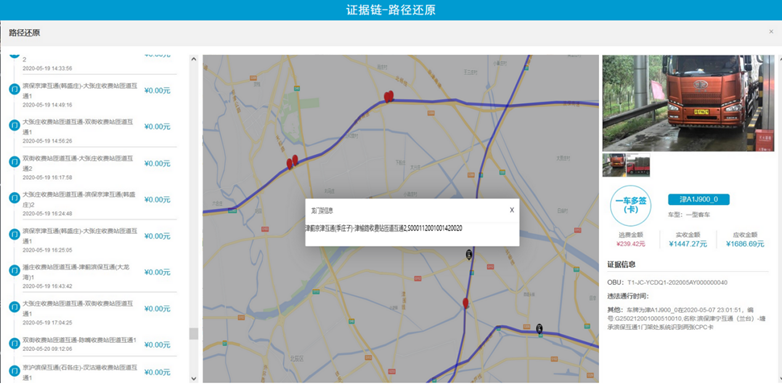Select the red map marker pair near the top of the route
This screenshot has height=384, width=782.
(x=389, y=96)
